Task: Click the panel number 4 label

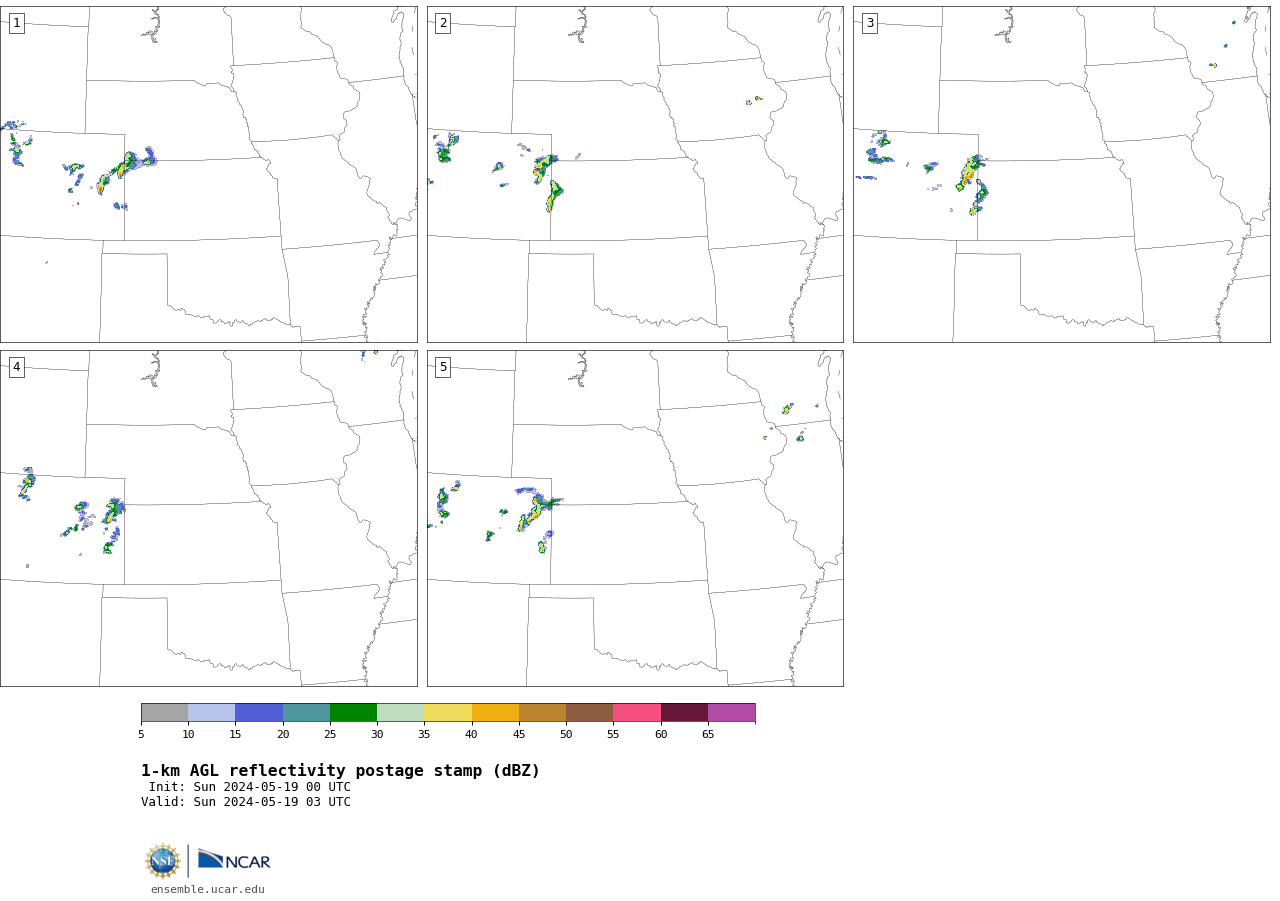Action: click(16, 367)
